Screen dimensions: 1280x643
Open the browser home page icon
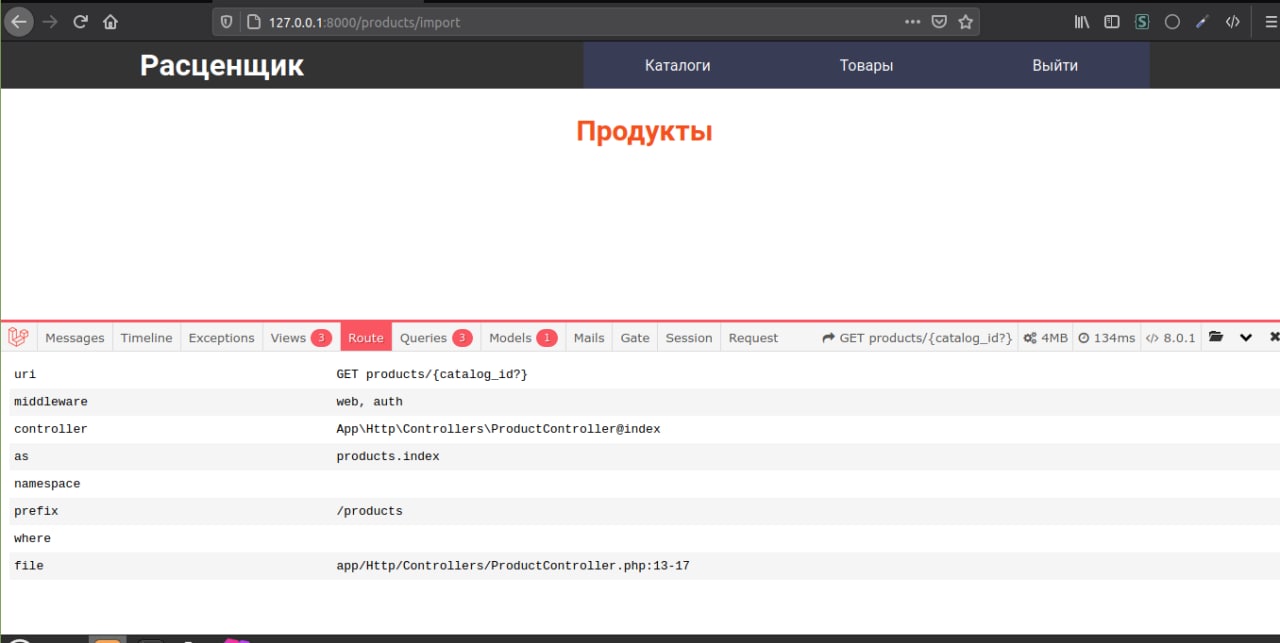coord(110,21)
